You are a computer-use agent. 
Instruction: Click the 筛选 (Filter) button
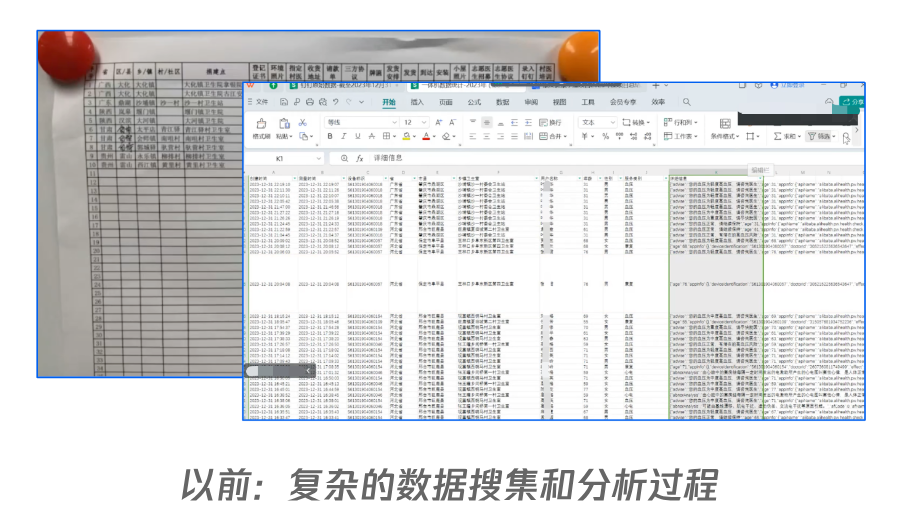coord(821,137)
